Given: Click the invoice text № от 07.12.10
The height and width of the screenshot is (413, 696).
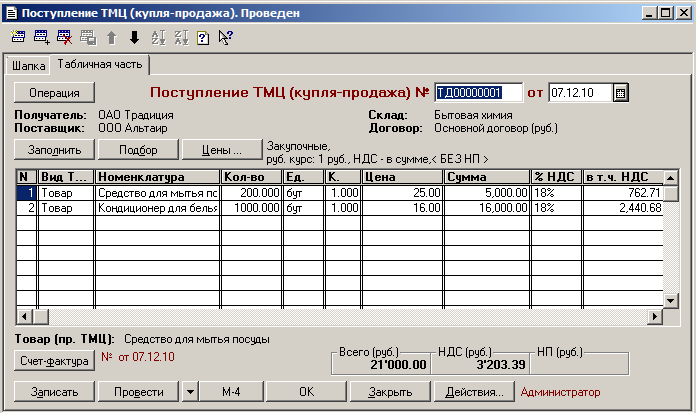Looking at the screenshot, I should (x=138, y=357).
